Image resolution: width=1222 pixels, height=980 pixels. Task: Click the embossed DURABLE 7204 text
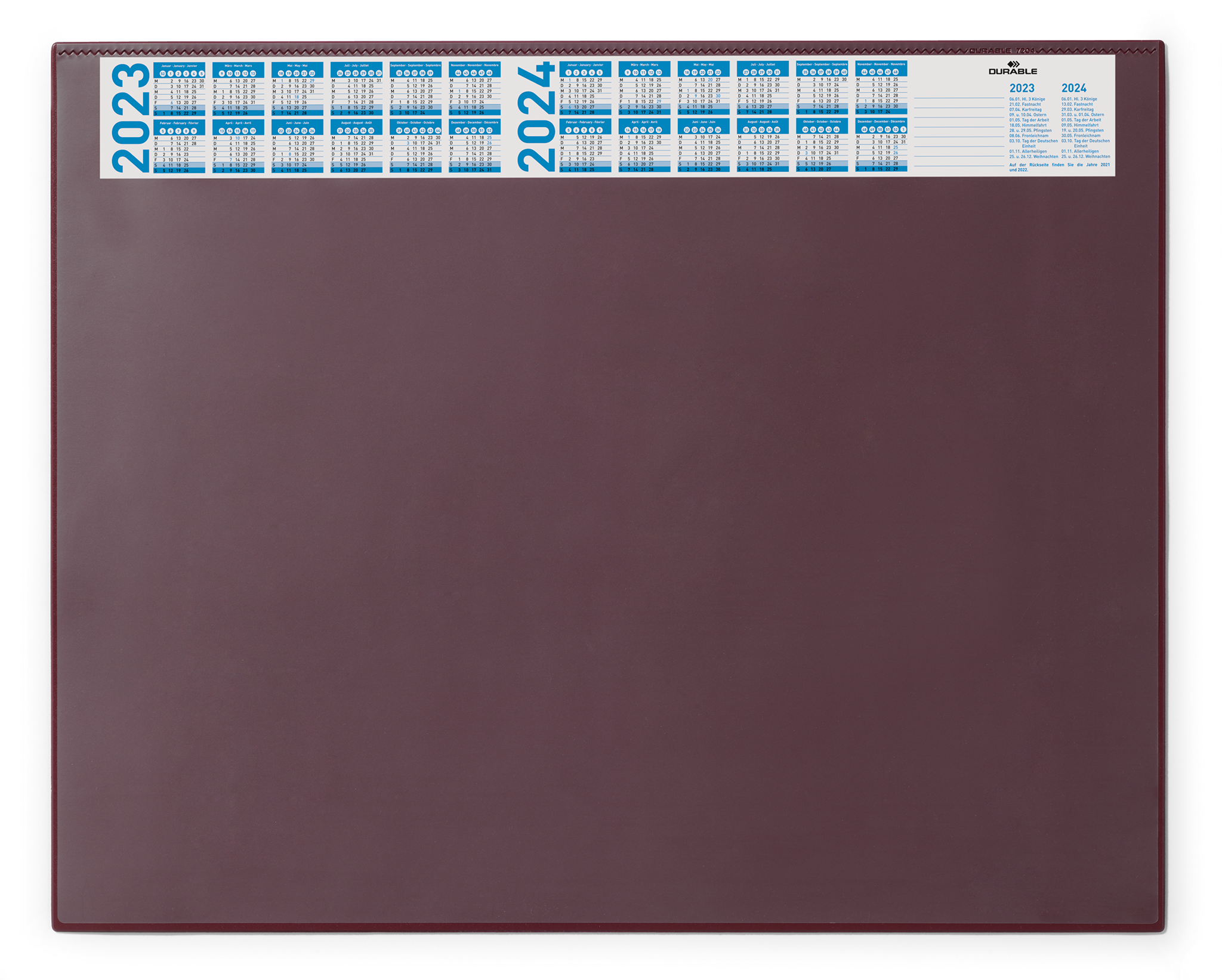(x=1001, y=51)
